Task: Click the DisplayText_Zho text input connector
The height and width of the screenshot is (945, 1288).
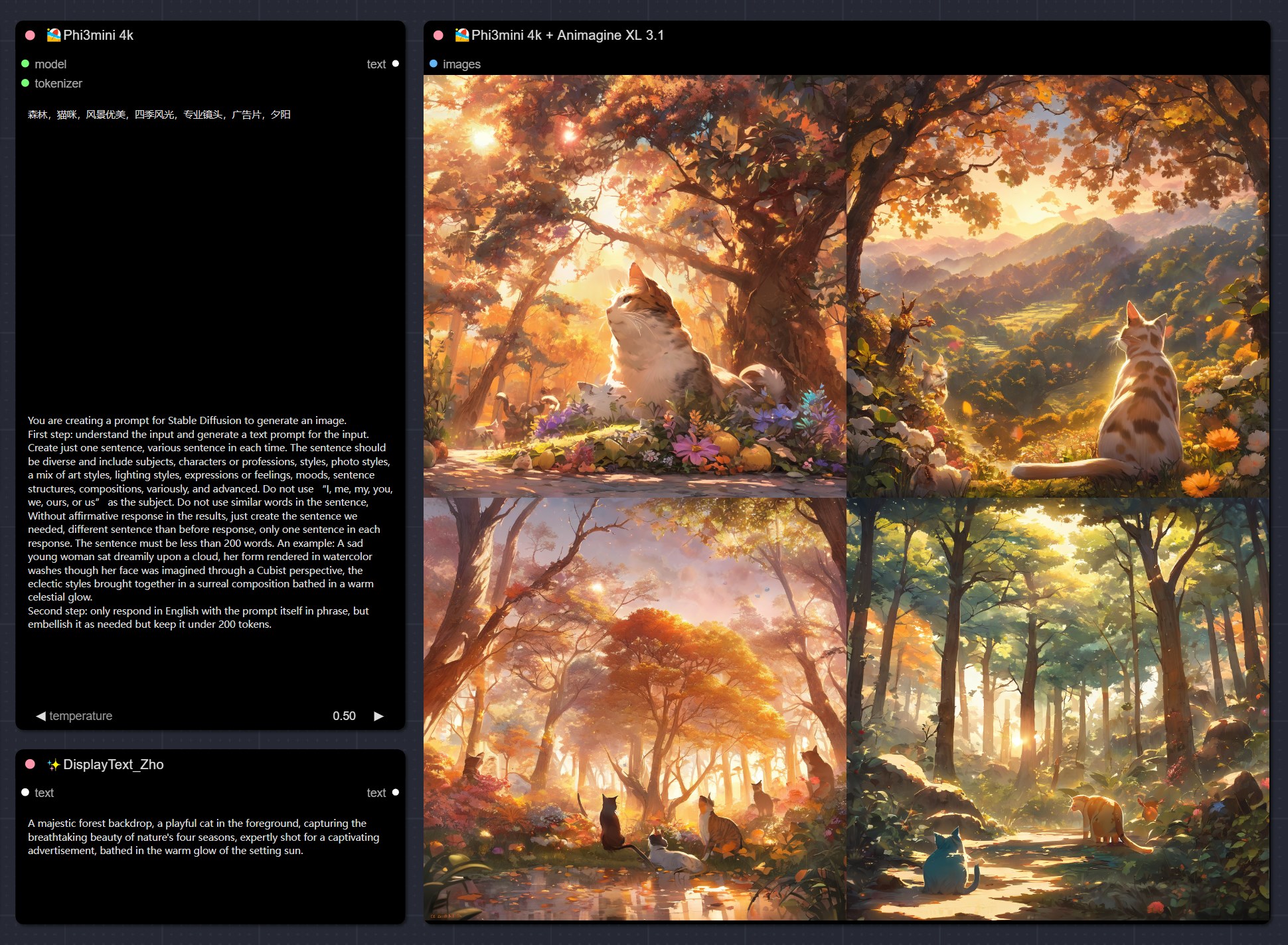Action: tap(25, 792)
